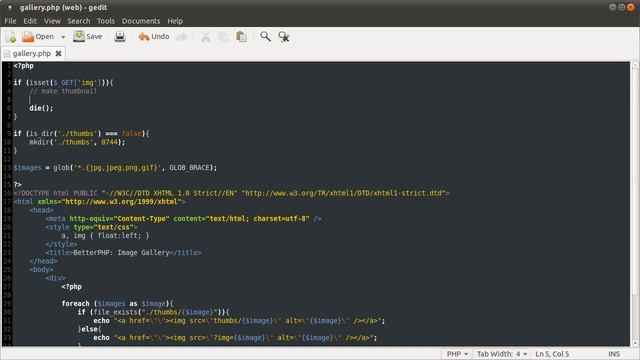Viewport: 640px width, 360px height.
Task: Click the <body> tag line
Action: click(x=41, y=270)
